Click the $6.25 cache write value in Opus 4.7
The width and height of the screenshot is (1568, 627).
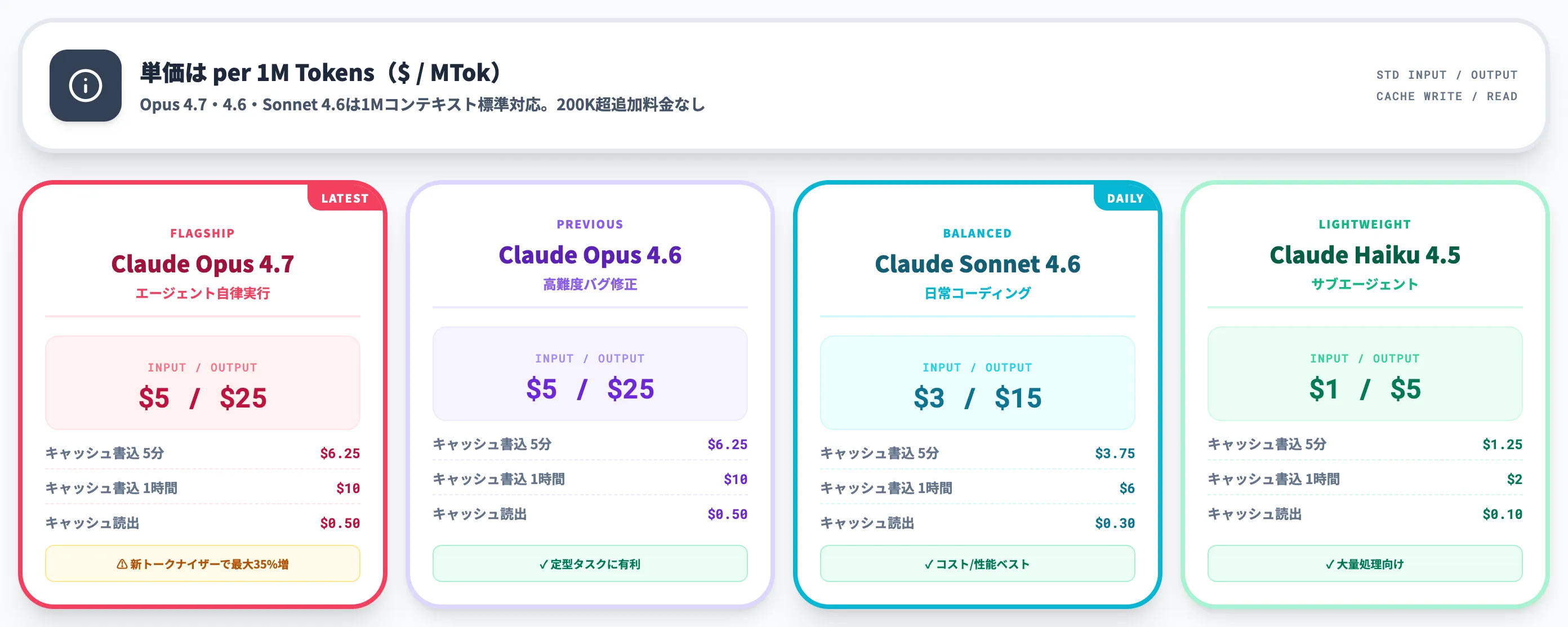tap(340, 453)
